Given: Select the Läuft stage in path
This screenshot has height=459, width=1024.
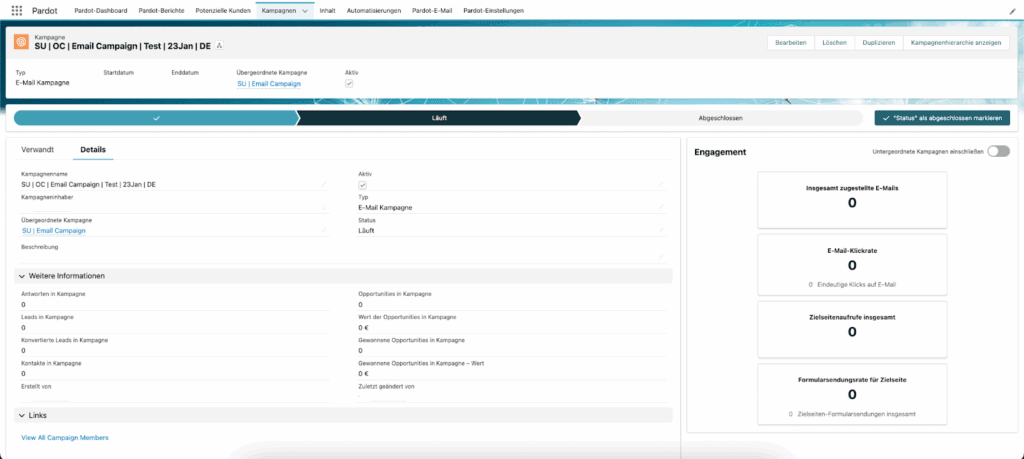Looking at the screenshot, I should 439,118.
